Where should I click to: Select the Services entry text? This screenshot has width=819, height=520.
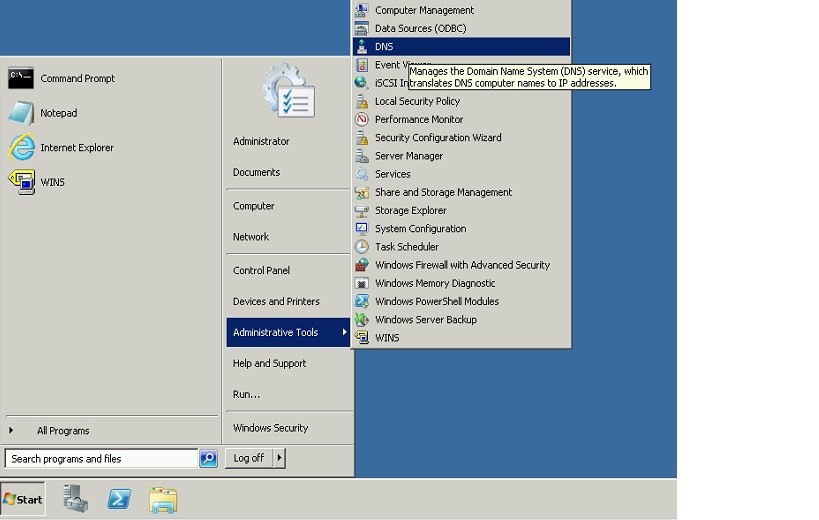(x=393, y=174)
